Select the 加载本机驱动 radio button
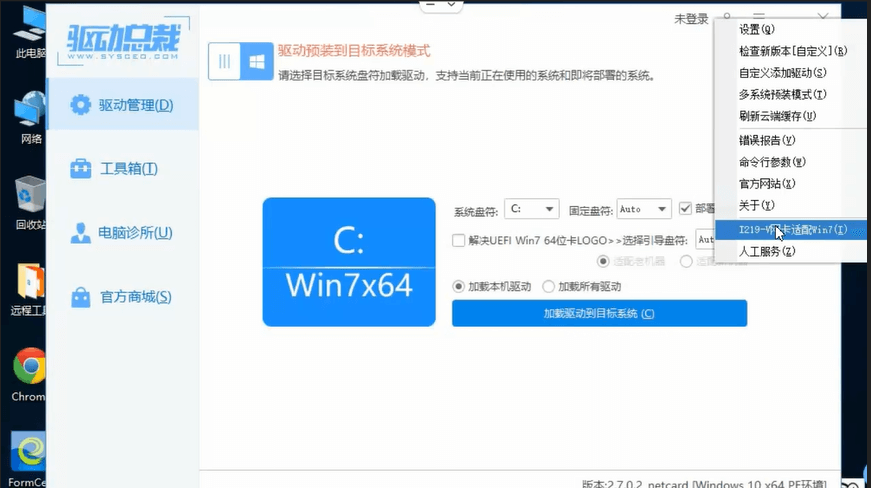The image size is (871, 488). tap(459, 286)
